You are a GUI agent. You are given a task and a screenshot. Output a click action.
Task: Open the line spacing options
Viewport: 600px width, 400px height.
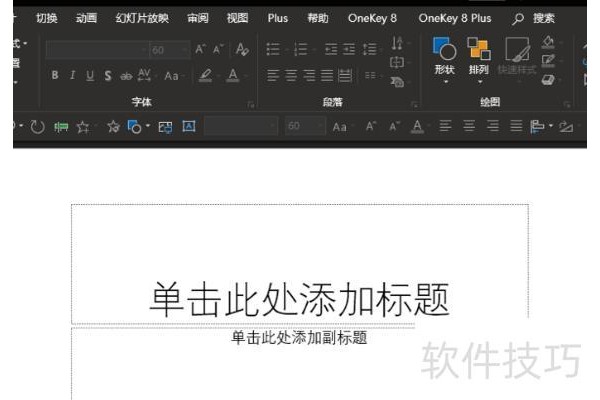point(370,49)
